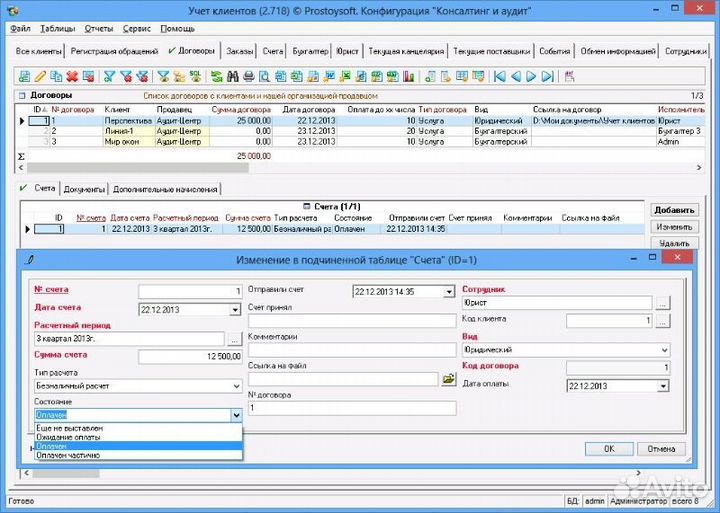Image resolution: width=720 pixels, height=513 pixels.
Task: Click the pencil edit record icon
Action: coord(40,76)
